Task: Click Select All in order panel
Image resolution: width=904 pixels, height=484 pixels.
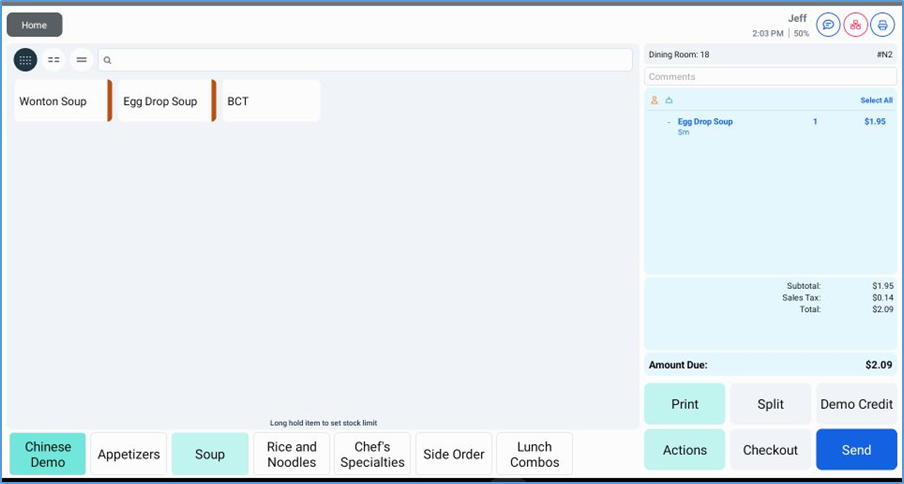Action: click(x=876, y=100)
